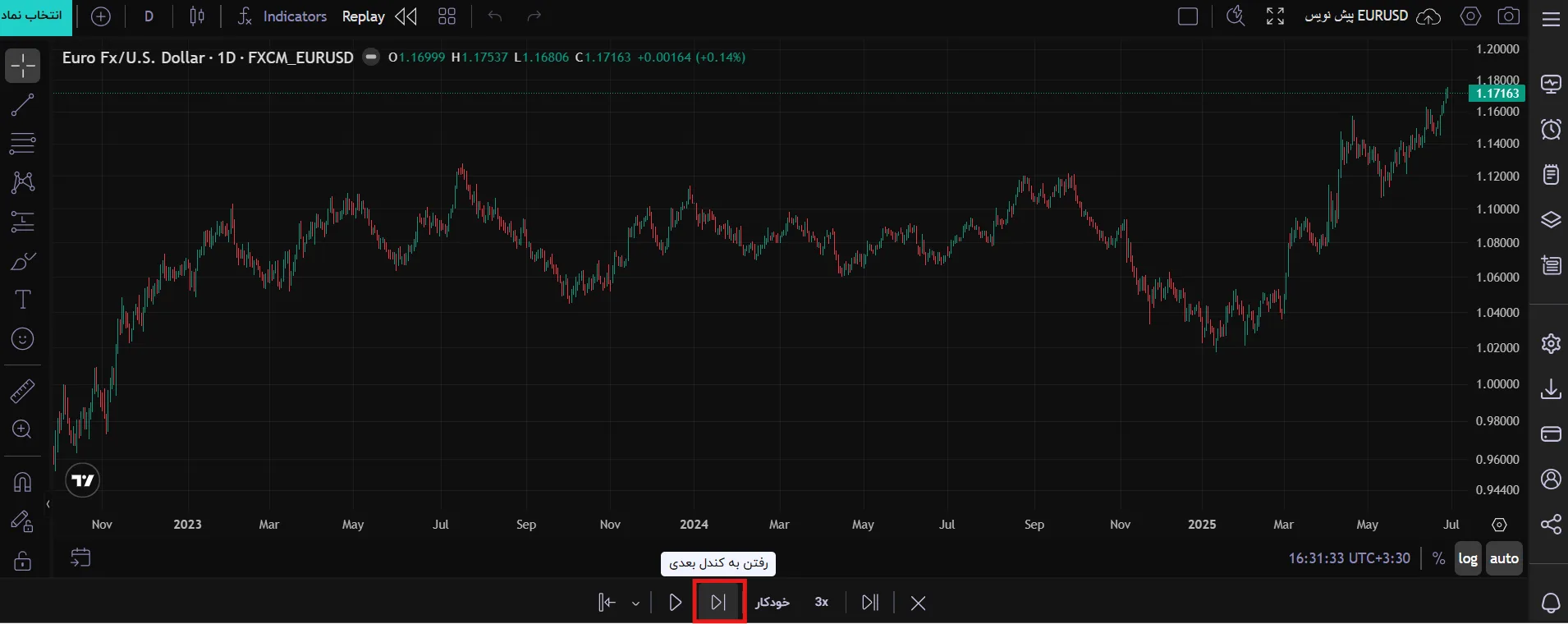This screenshot has height=624, width=1568.
Task: Toggle auto scale
Action: [1504, 558]
